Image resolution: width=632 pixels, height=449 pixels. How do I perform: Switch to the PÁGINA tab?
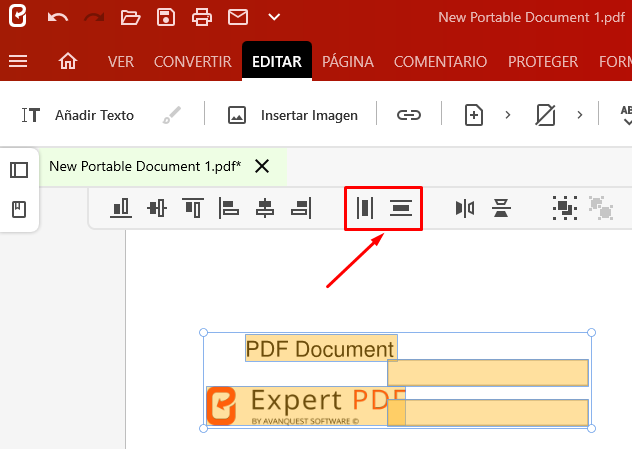(348, 62)
